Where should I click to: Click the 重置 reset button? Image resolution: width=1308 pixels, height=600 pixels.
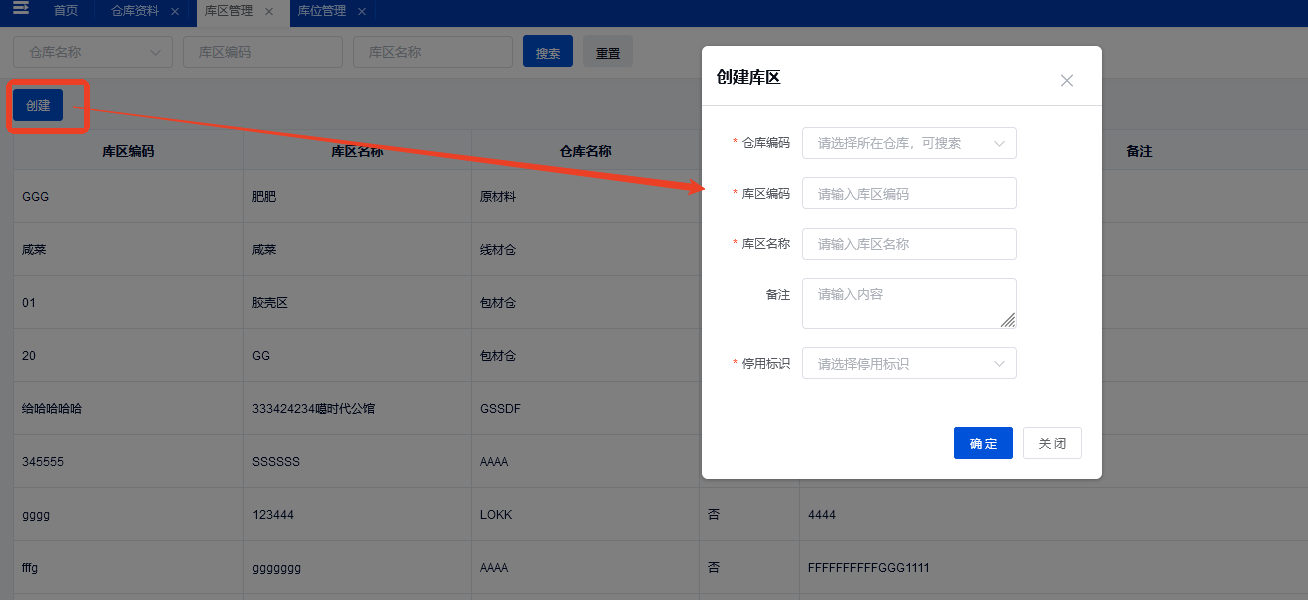[x=607, y=51]
